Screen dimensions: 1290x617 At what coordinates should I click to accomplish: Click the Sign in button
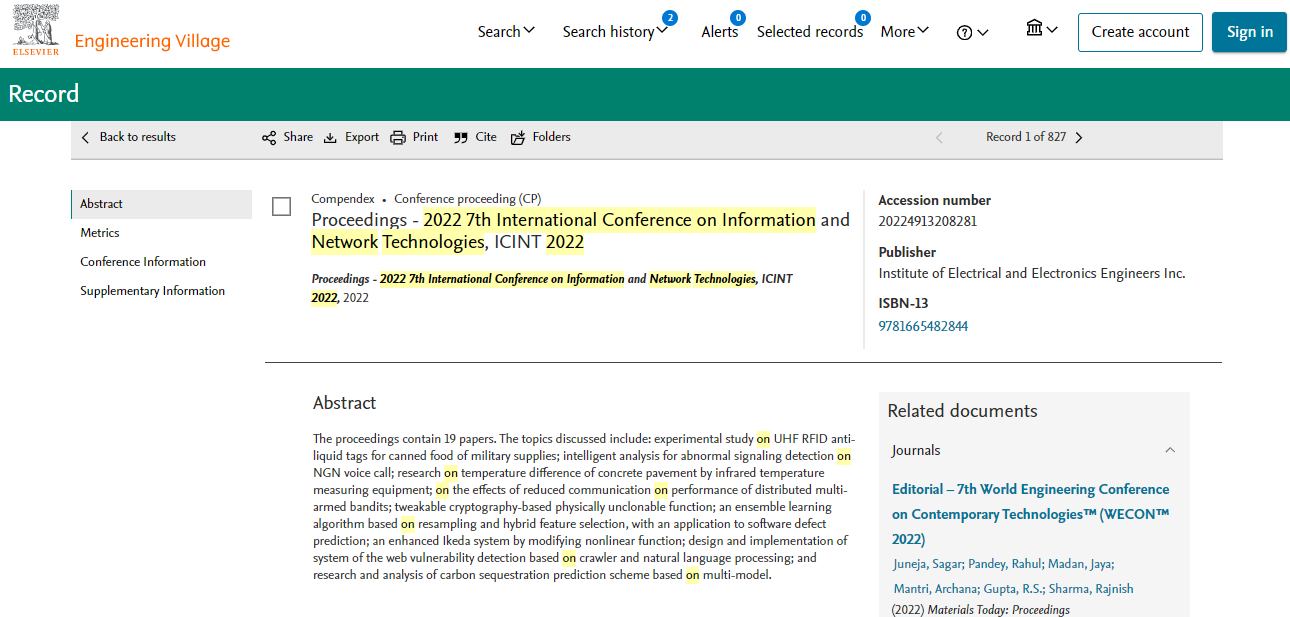[1249, 32]
